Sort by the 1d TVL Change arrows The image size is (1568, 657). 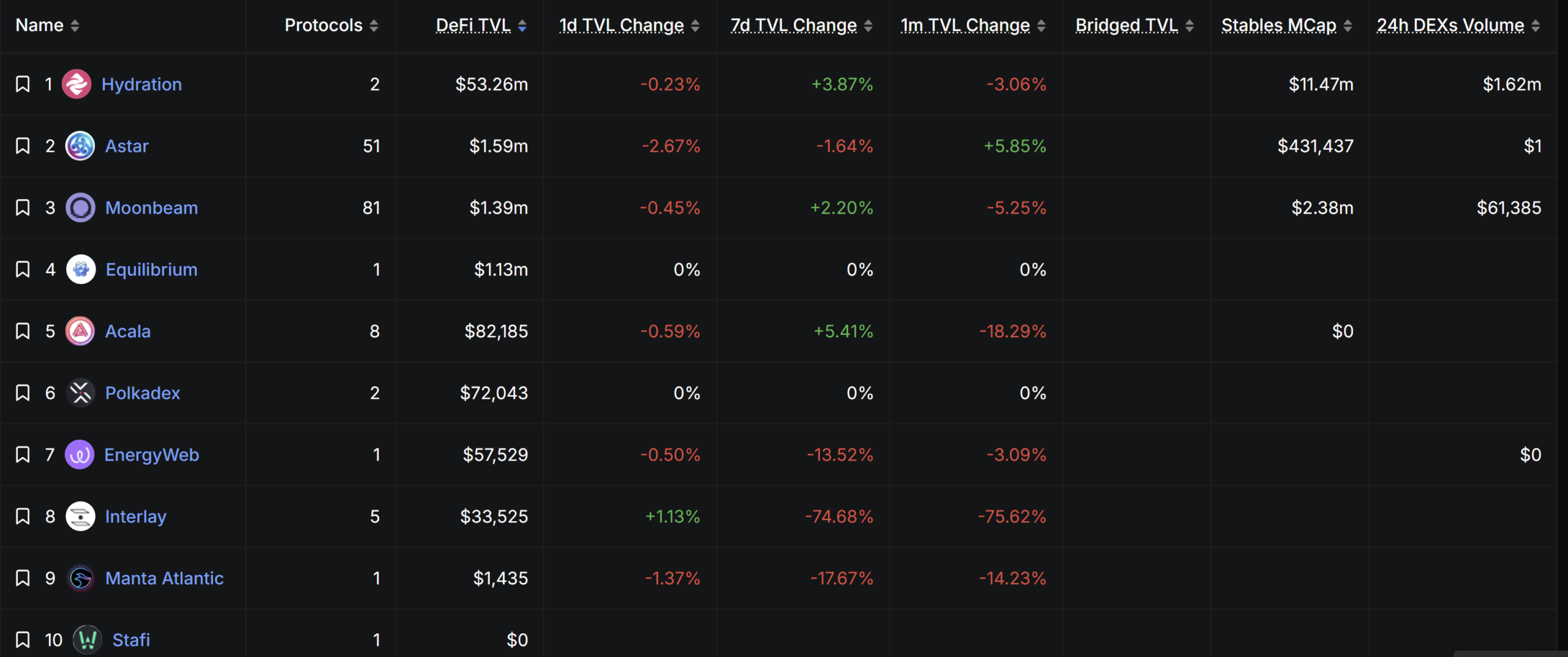point(695,26)
